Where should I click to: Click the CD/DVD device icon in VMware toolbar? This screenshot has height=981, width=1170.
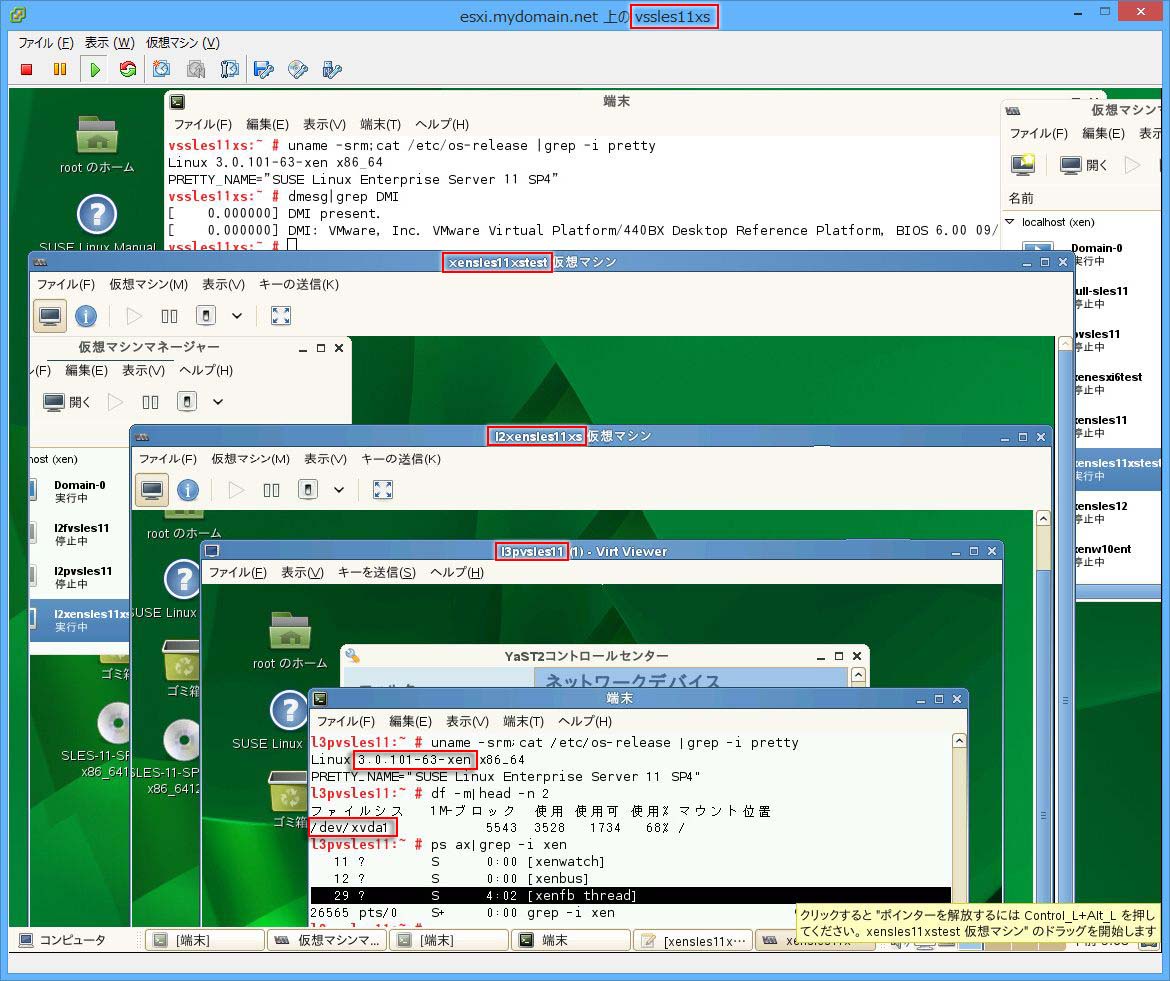(x=298, y=69)
